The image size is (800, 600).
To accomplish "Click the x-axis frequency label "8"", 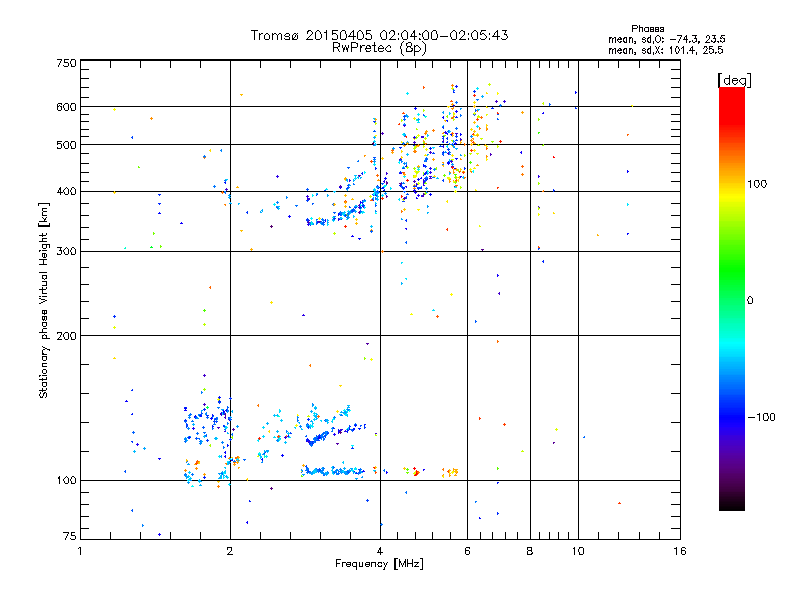I will pos(530,551).
